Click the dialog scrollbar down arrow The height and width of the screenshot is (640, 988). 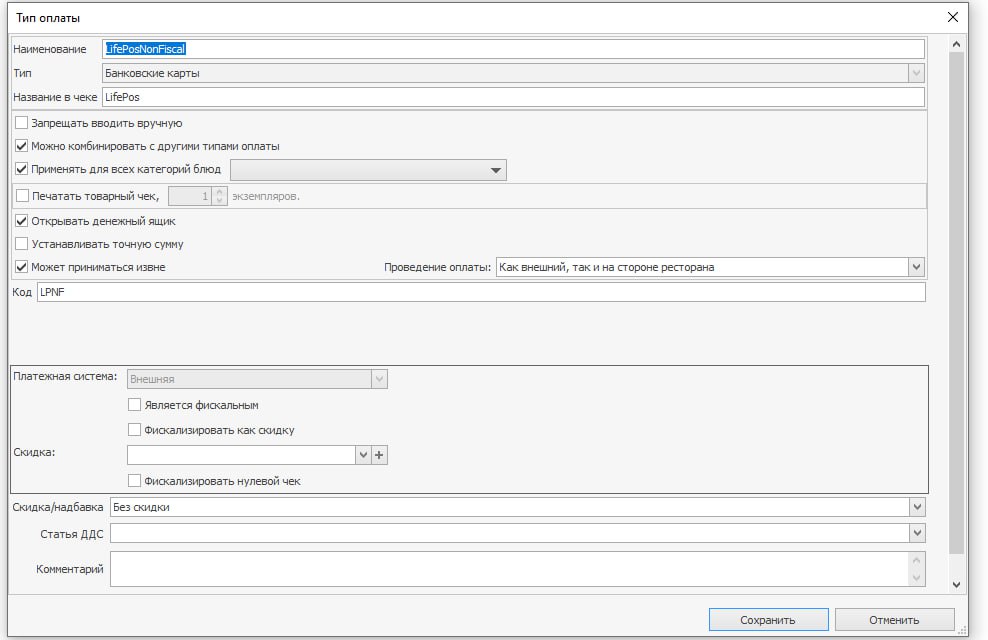(956, 585)
